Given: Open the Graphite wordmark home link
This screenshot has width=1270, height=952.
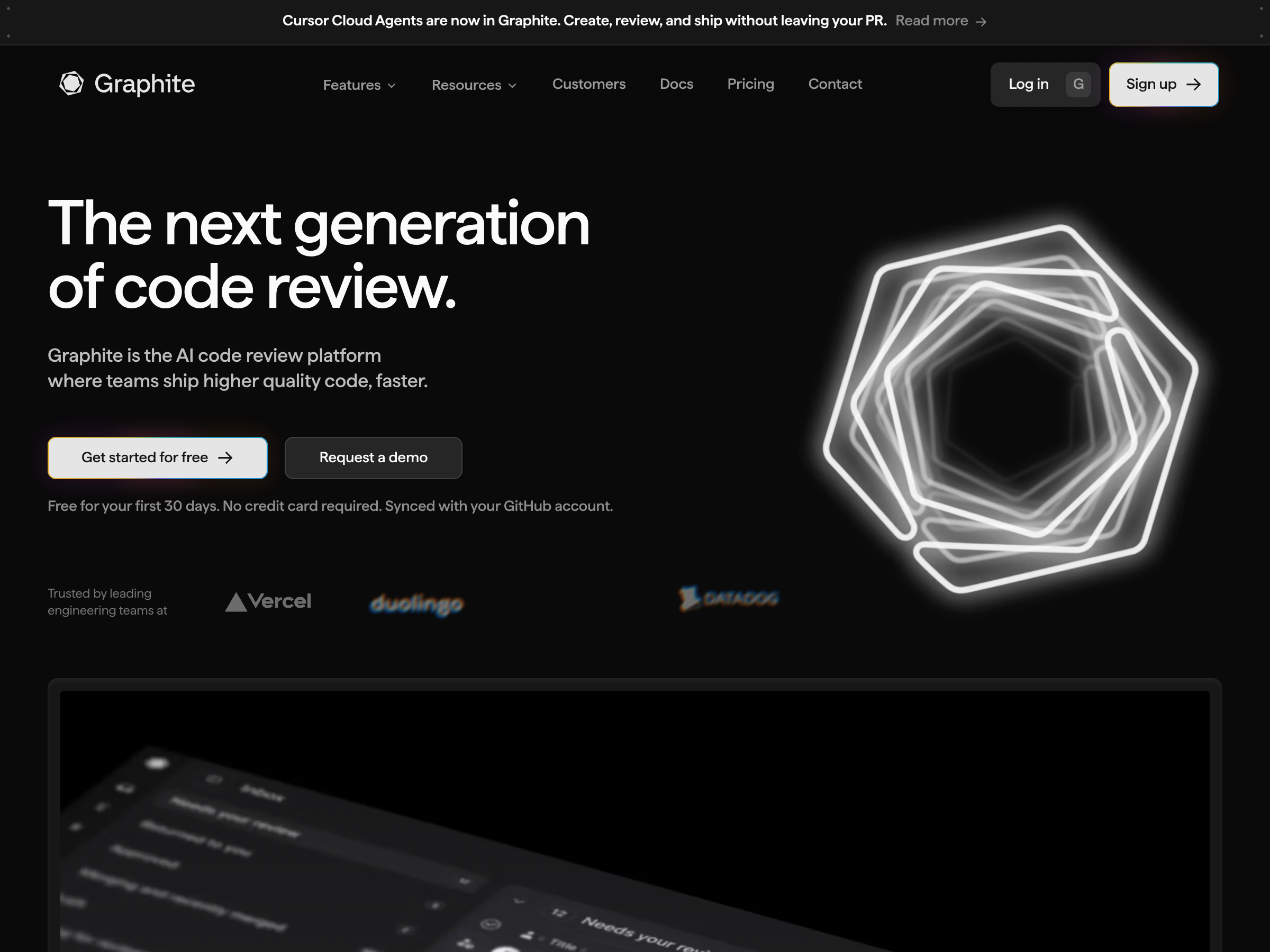Looking at the screenshot, I should pyautogui.click(x=144, y=84).
